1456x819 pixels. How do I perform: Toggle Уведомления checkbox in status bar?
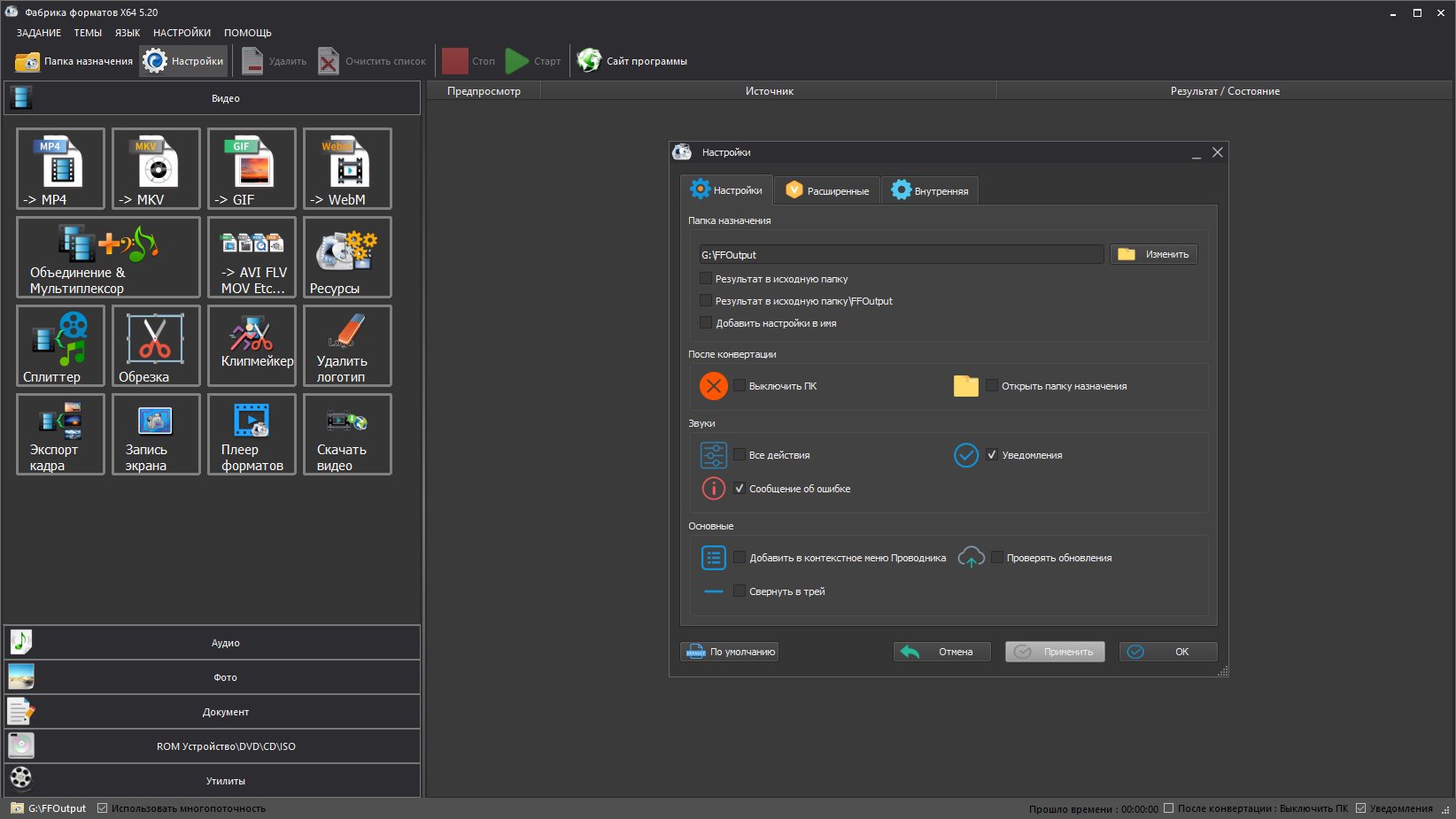tap(1361, 808)
